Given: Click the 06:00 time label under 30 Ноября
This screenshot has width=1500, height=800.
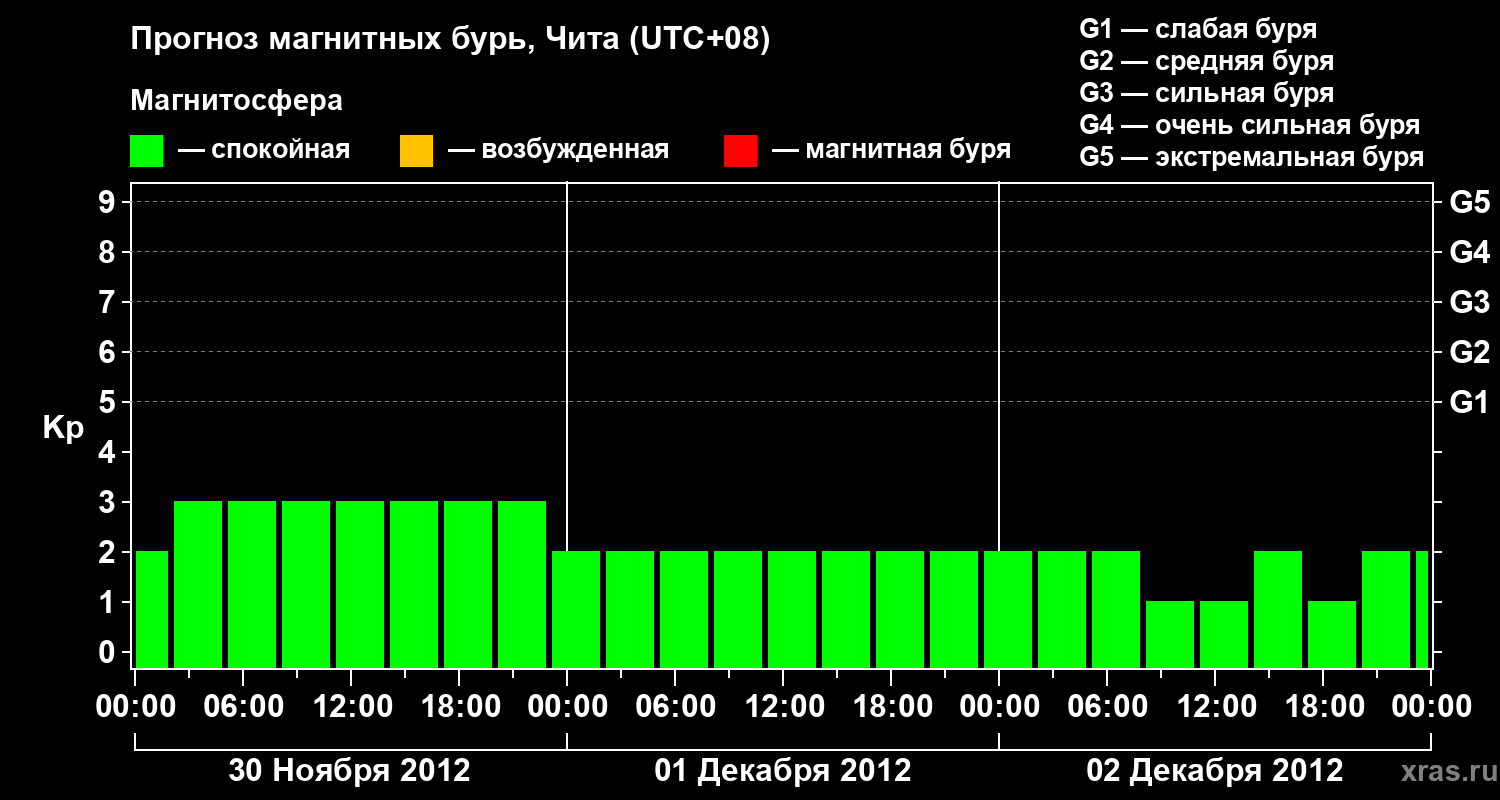Looking at the screenshot, I should pos(245,707).
